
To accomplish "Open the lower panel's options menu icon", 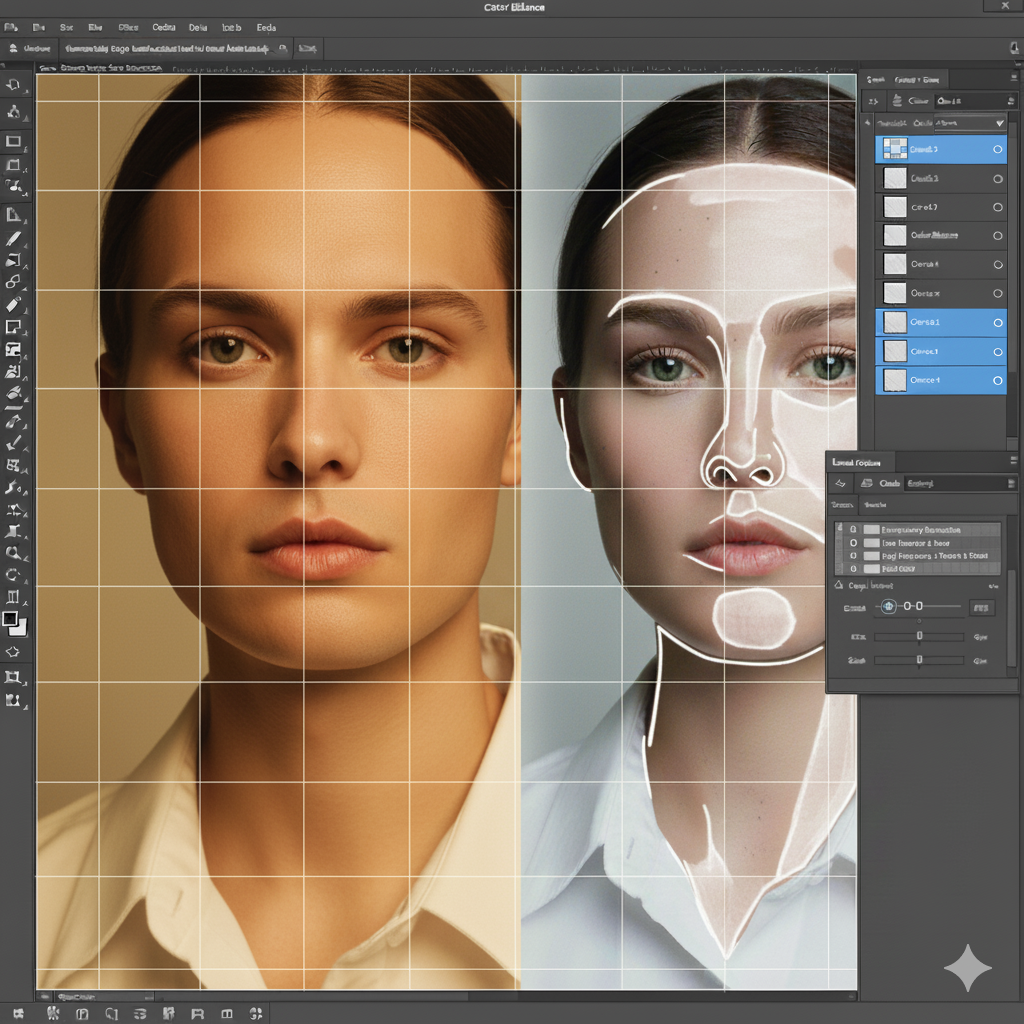I will [1012, 462].
